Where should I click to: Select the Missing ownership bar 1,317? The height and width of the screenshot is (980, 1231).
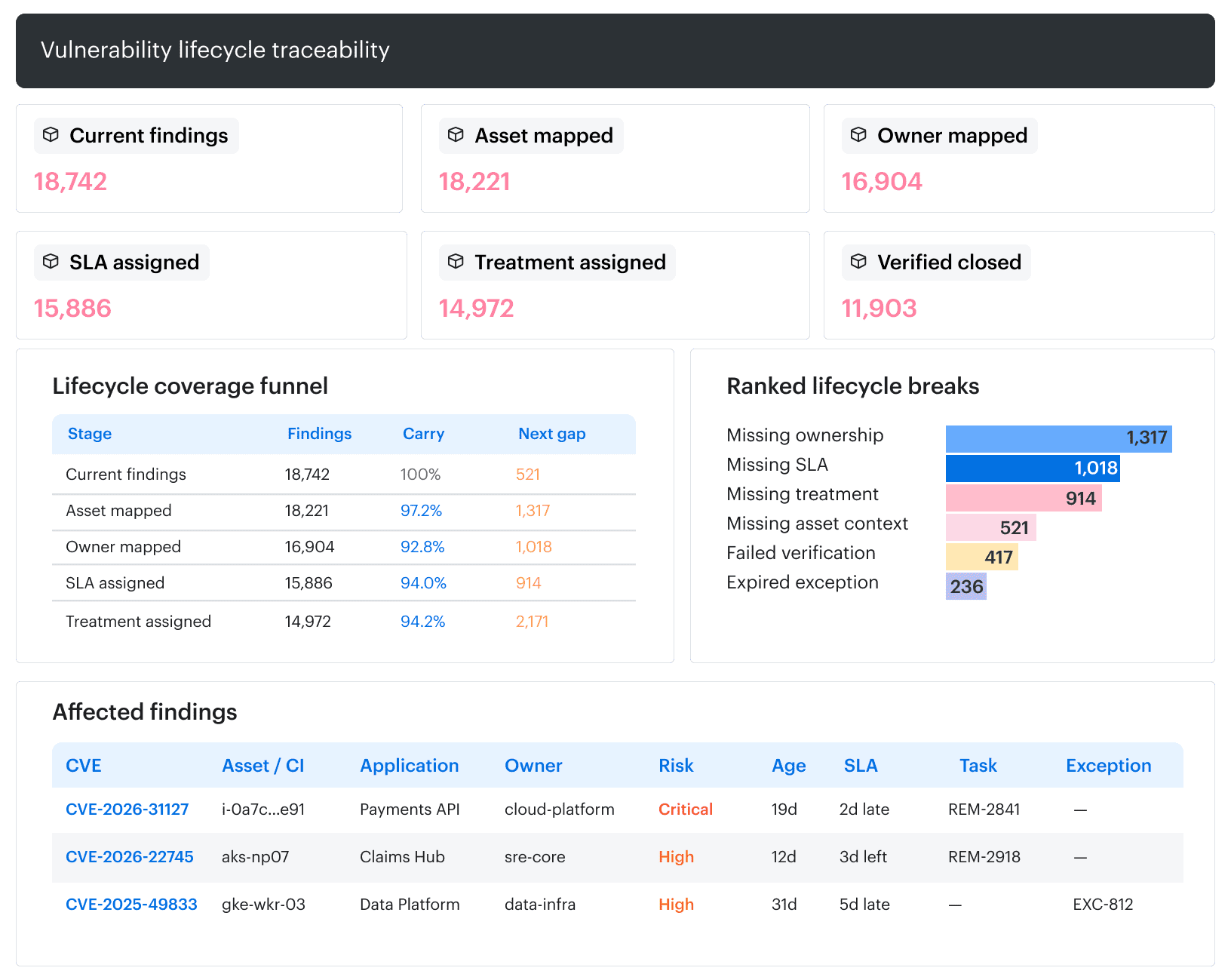coord(1059,439)
